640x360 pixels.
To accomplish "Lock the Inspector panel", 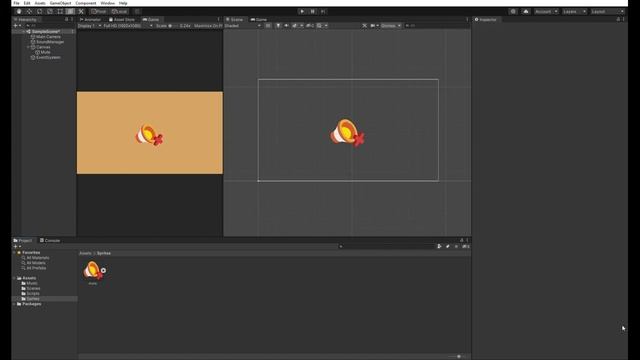I will [618, 20].
